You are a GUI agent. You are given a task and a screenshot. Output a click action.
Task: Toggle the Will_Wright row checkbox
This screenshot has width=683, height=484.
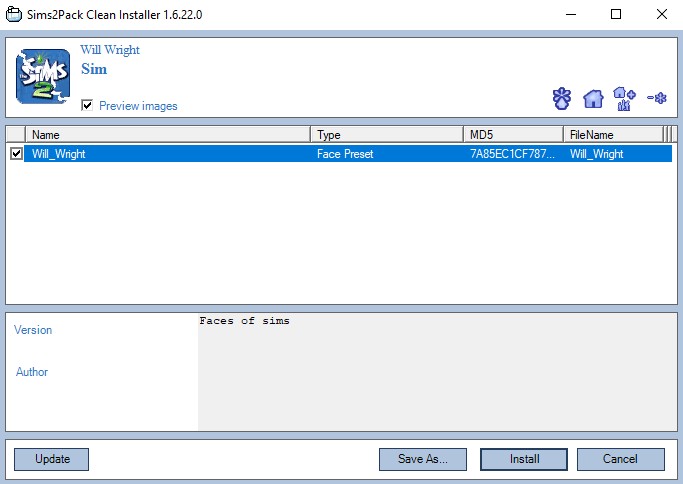tap(16, 153)
